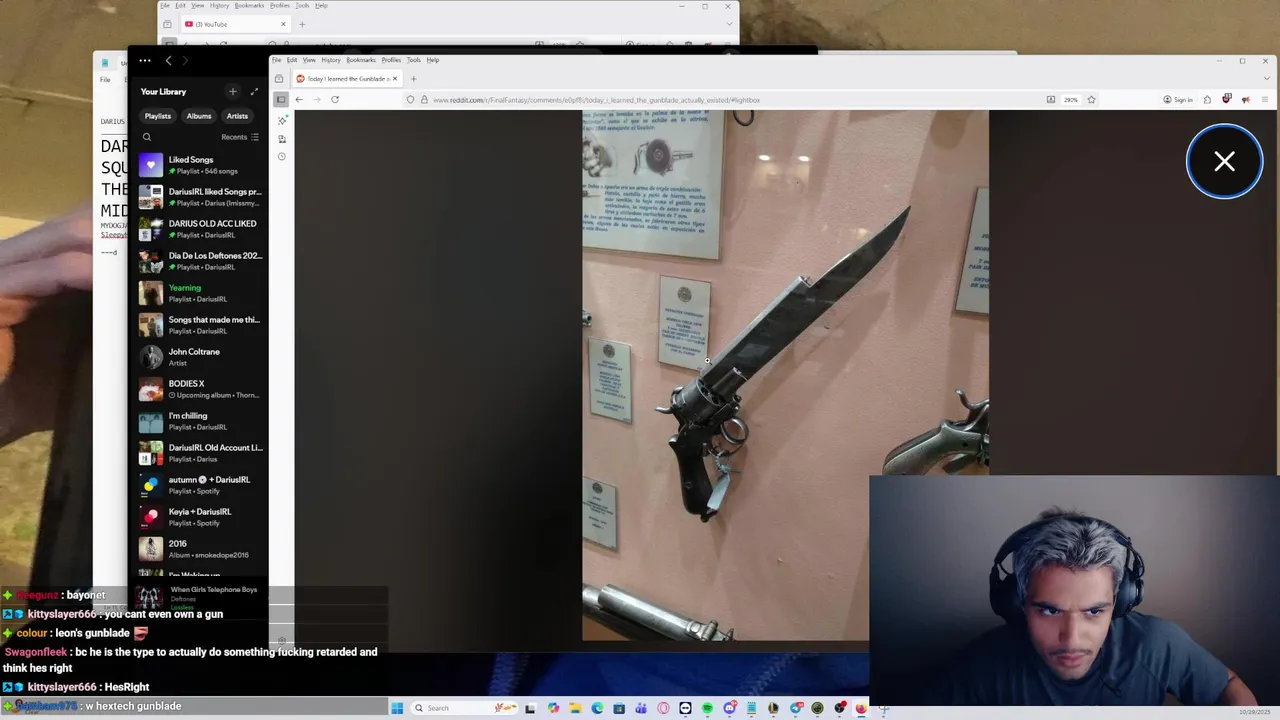Toggle the Playlists filter chip
The width and height of the screenshot is (1280, 720).
click(x=158, y=116)
